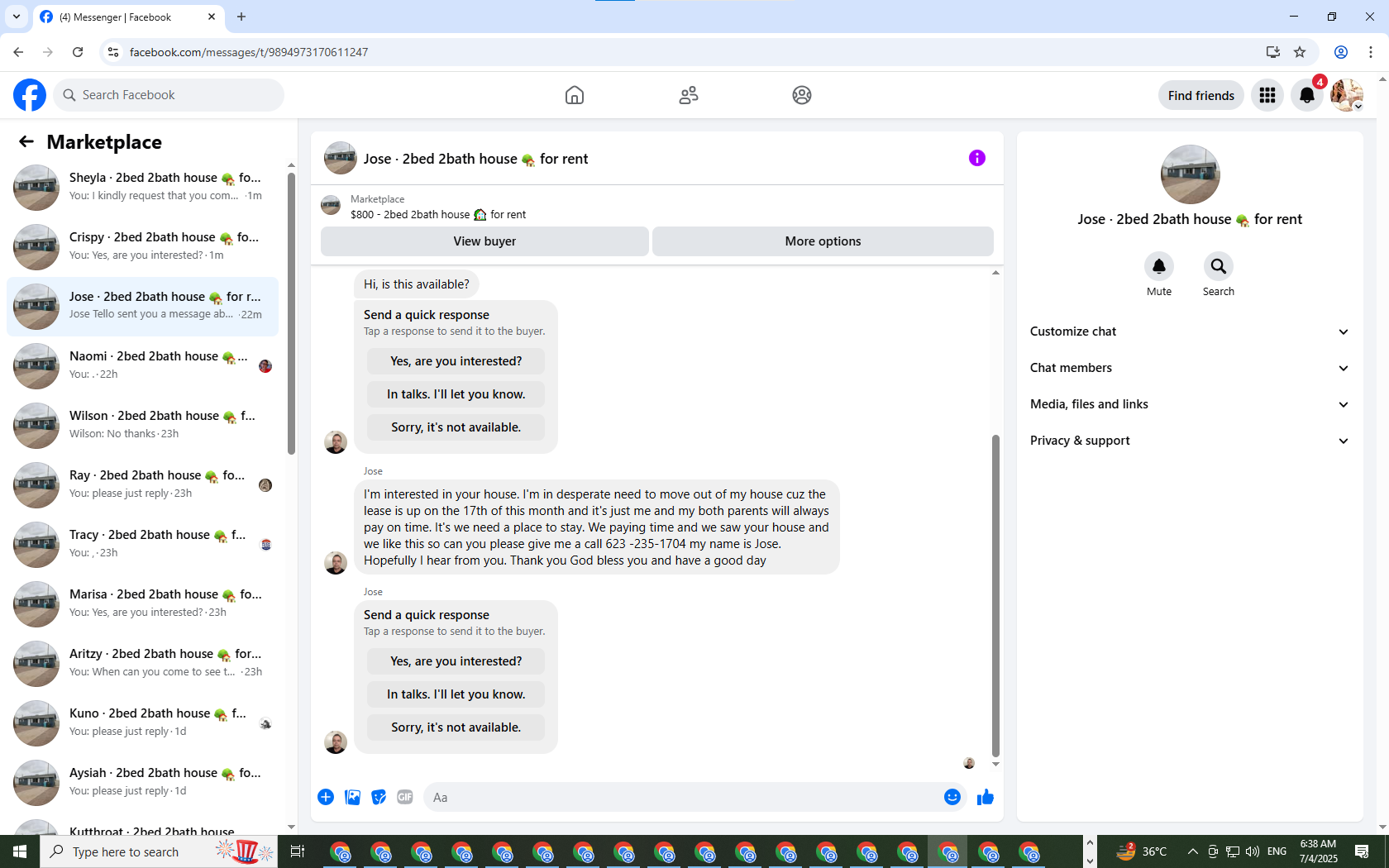Expand Privacy & support section

(x=1190, y=441)
